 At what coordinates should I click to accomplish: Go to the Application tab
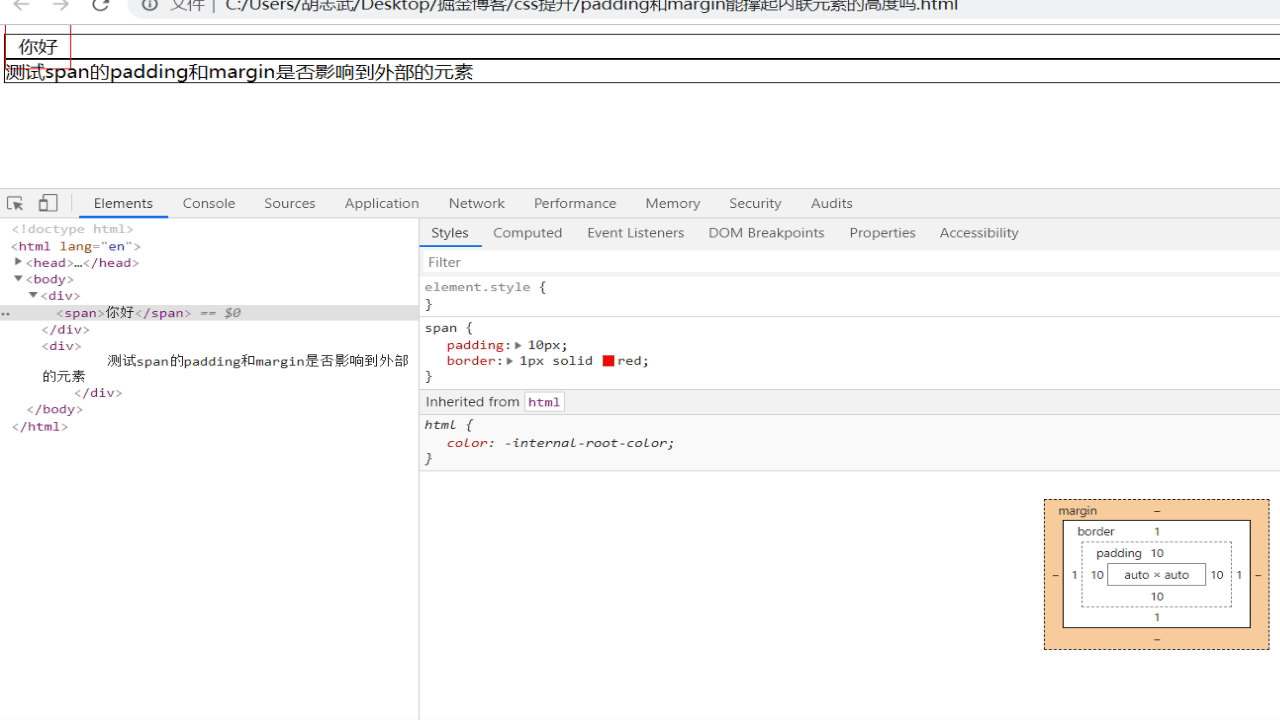tap(382, 203)
